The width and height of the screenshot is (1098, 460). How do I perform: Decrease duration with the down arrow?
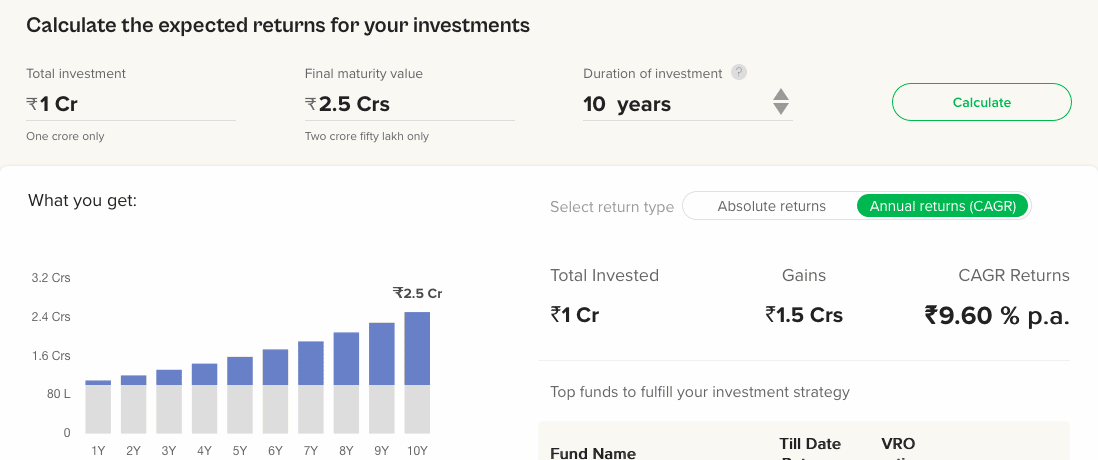pyautogui.click(x=781, y=109)
